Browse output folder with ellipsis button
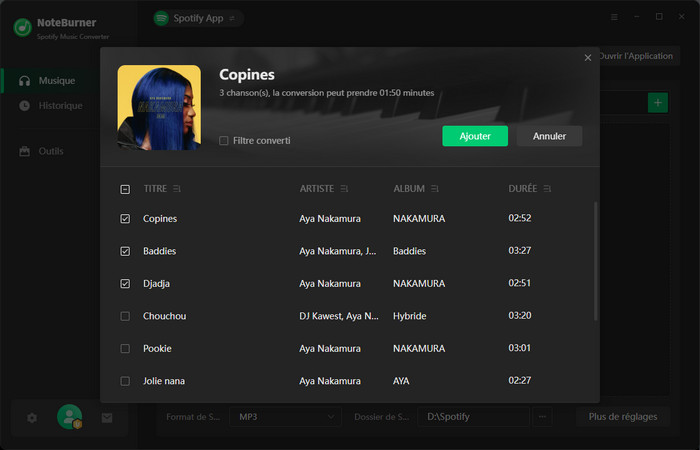The height and width of the screenshot is (450, 700). tap(542, 417)
